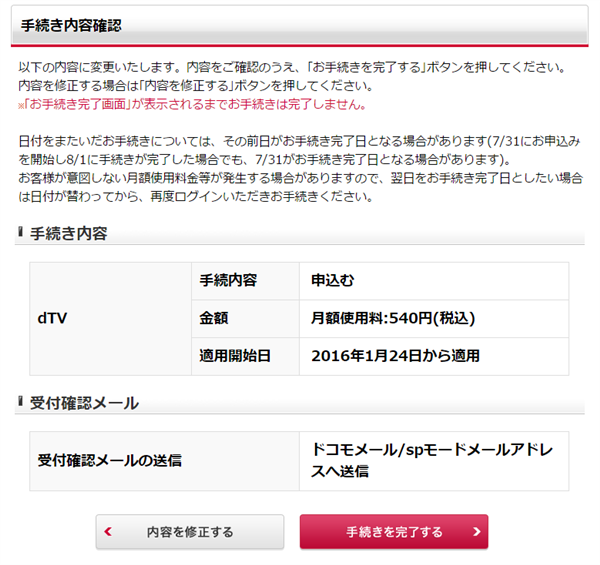The width and height of the screenshot is (600, 565).
Task: Click the red ※ warning notice text
Action: point(192,104)
